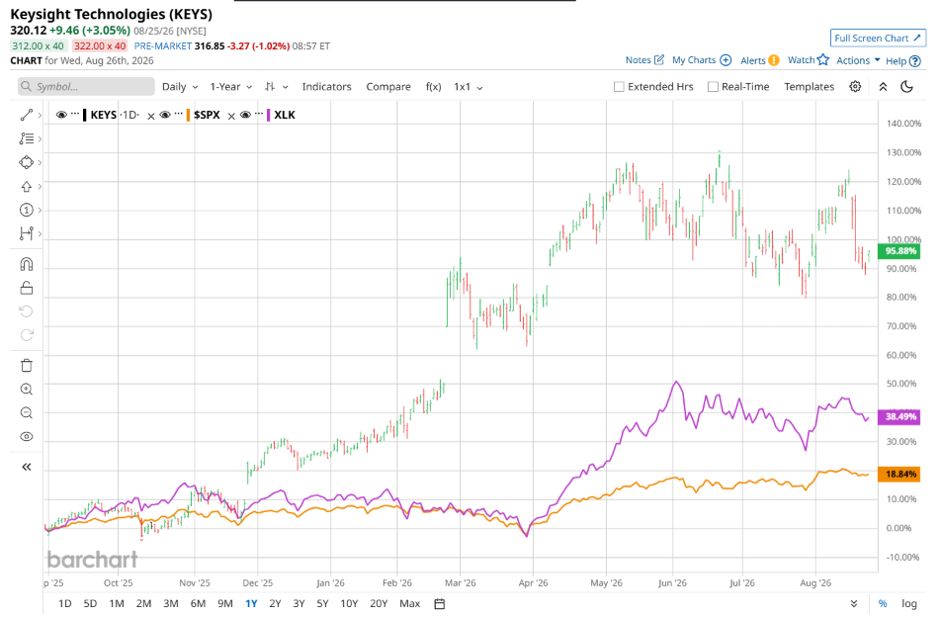The image size is (940, 618).
Task: Select the 5Y time range
Action: pos(323,604)
